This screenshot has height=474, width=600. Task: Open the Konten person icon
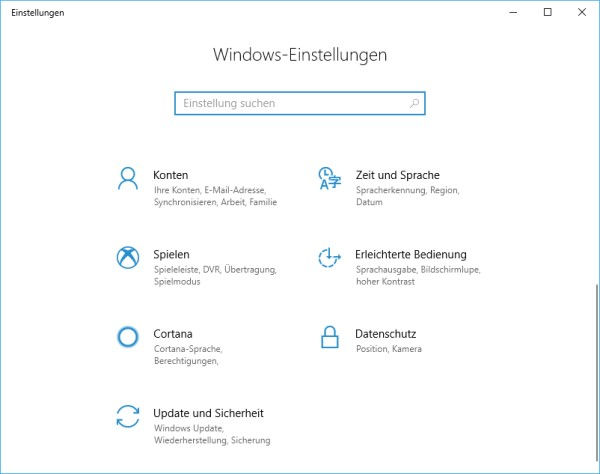(128, 178)
